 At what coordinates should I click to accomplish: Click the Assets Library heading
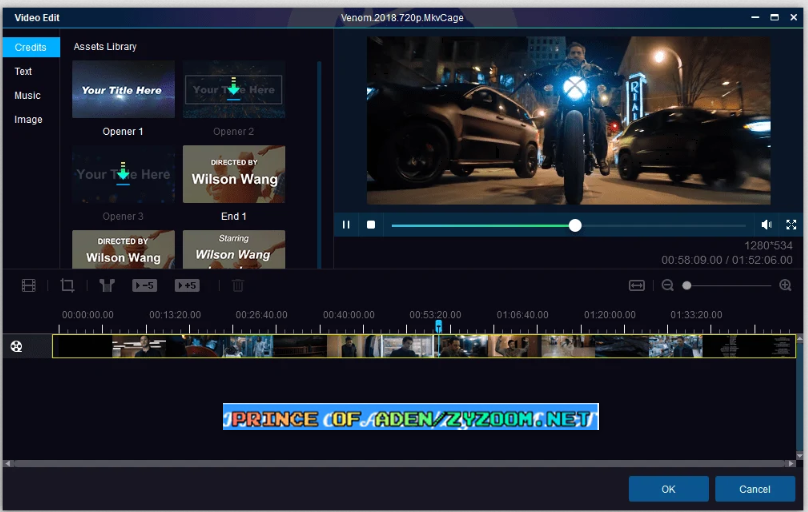(x=105, y=47)
